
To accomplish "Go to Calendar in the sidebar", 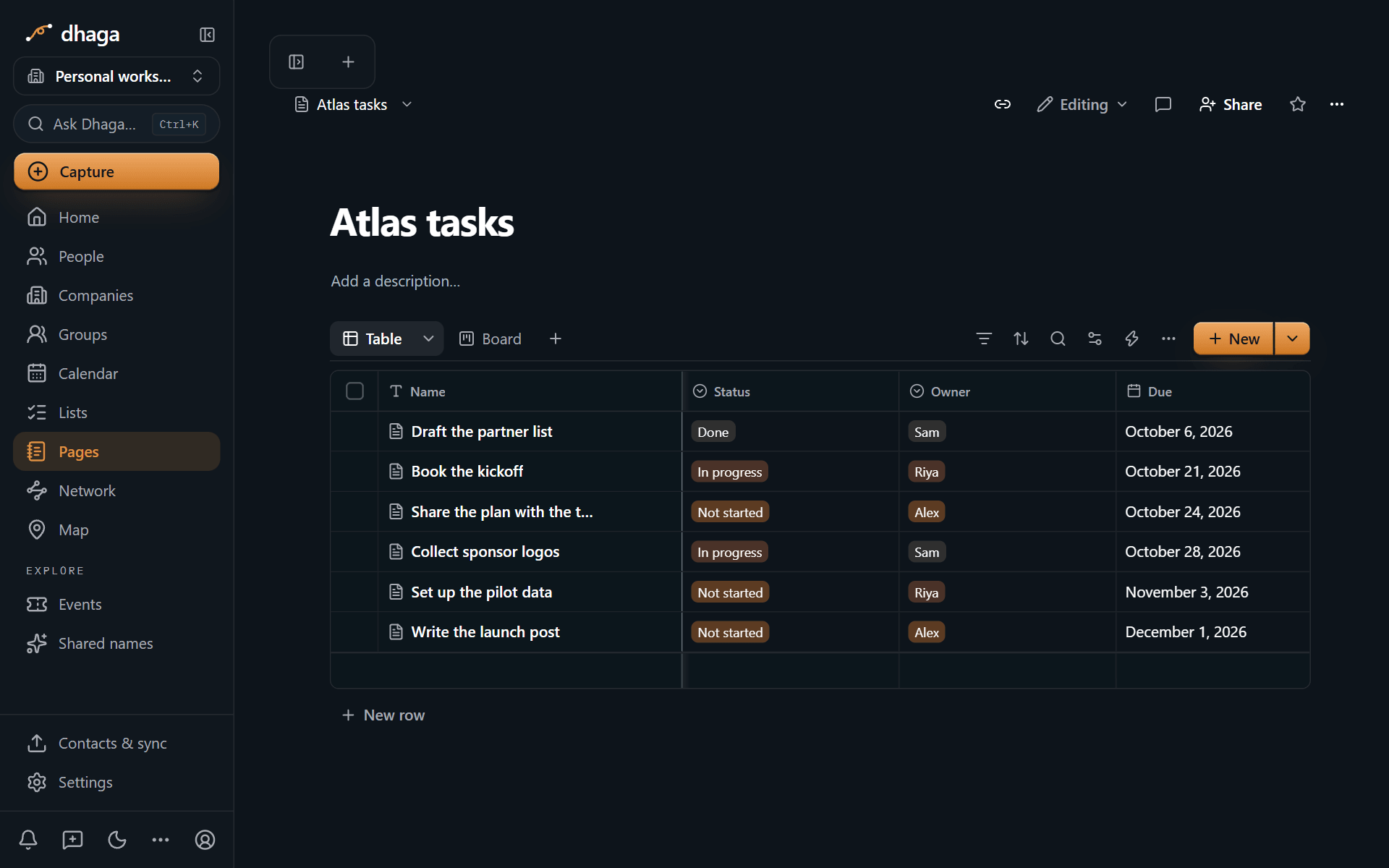I will (x=116, y=373).
